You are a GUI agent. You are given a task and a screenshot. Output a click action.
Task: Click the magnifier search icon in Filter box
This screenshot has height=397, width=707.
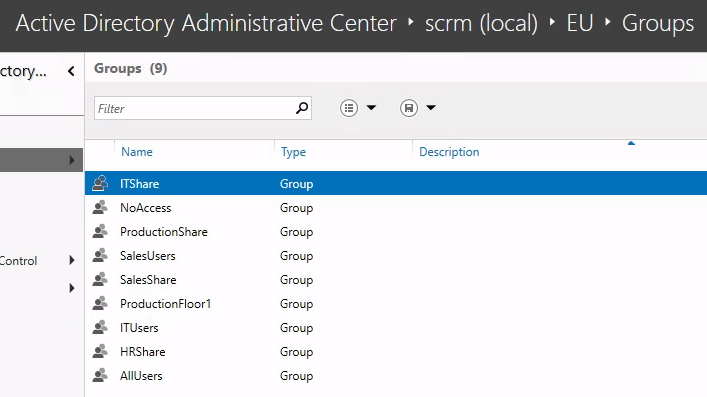coord(302,108)
